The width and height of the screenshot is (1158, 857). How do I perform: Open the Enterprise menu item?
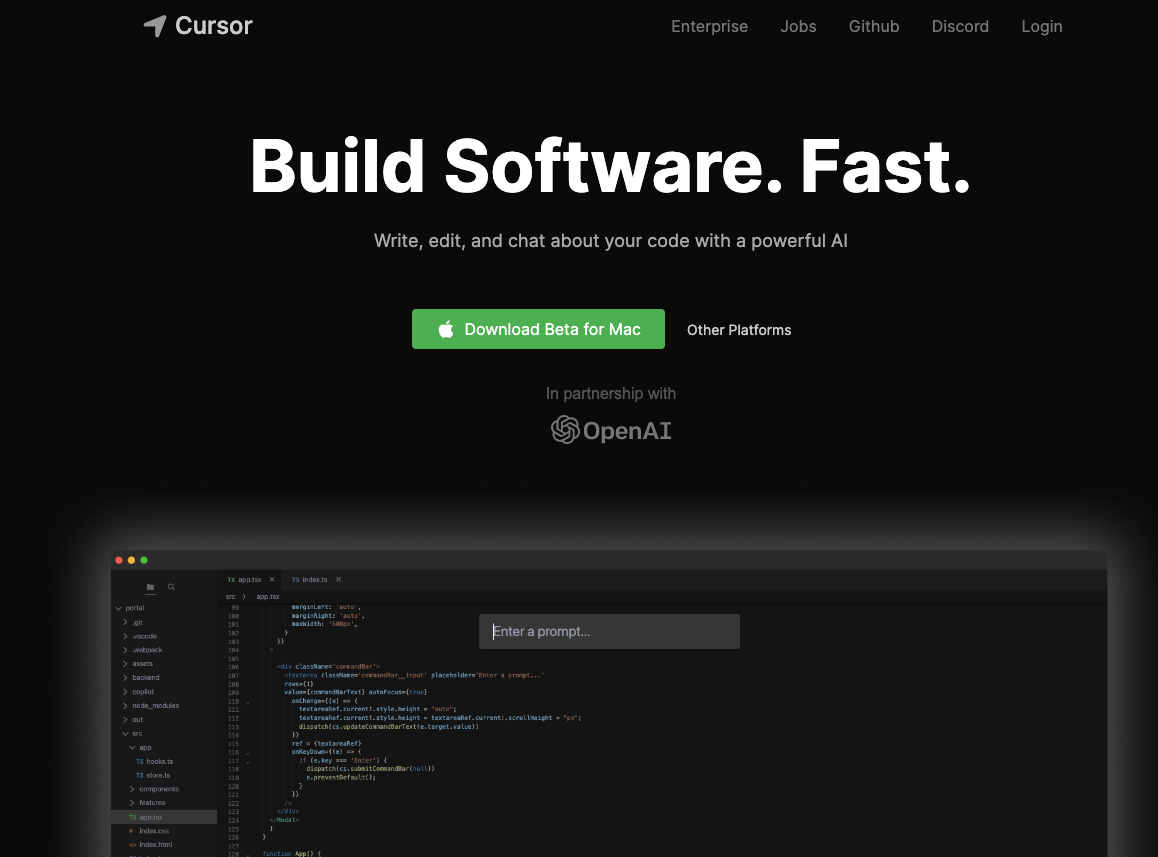(710, 27)
